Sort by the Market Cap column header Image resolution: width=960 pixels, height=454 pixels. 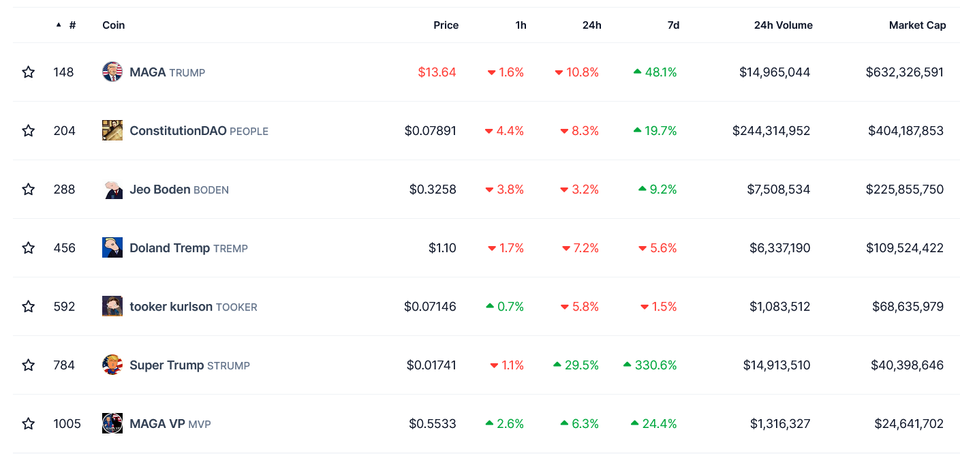916,25
